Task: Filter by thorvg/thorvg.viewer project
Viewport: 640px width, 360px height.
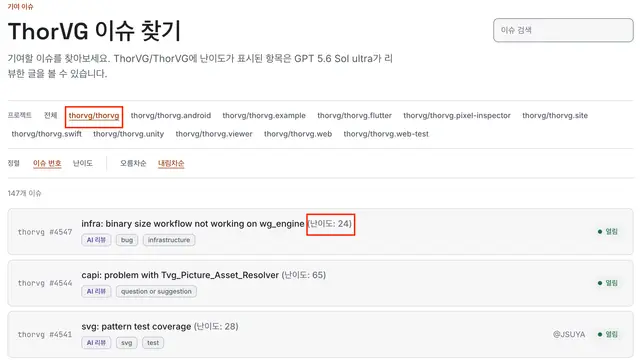Action: [214, 134]
